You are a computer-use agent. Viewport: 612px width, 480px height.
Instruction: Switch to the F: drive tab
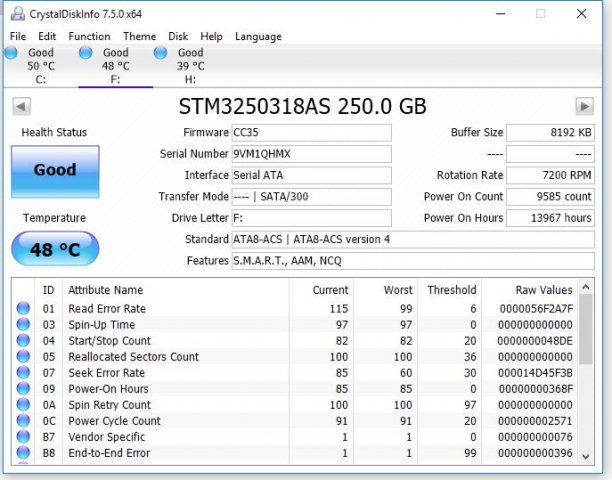pos(115,66)
